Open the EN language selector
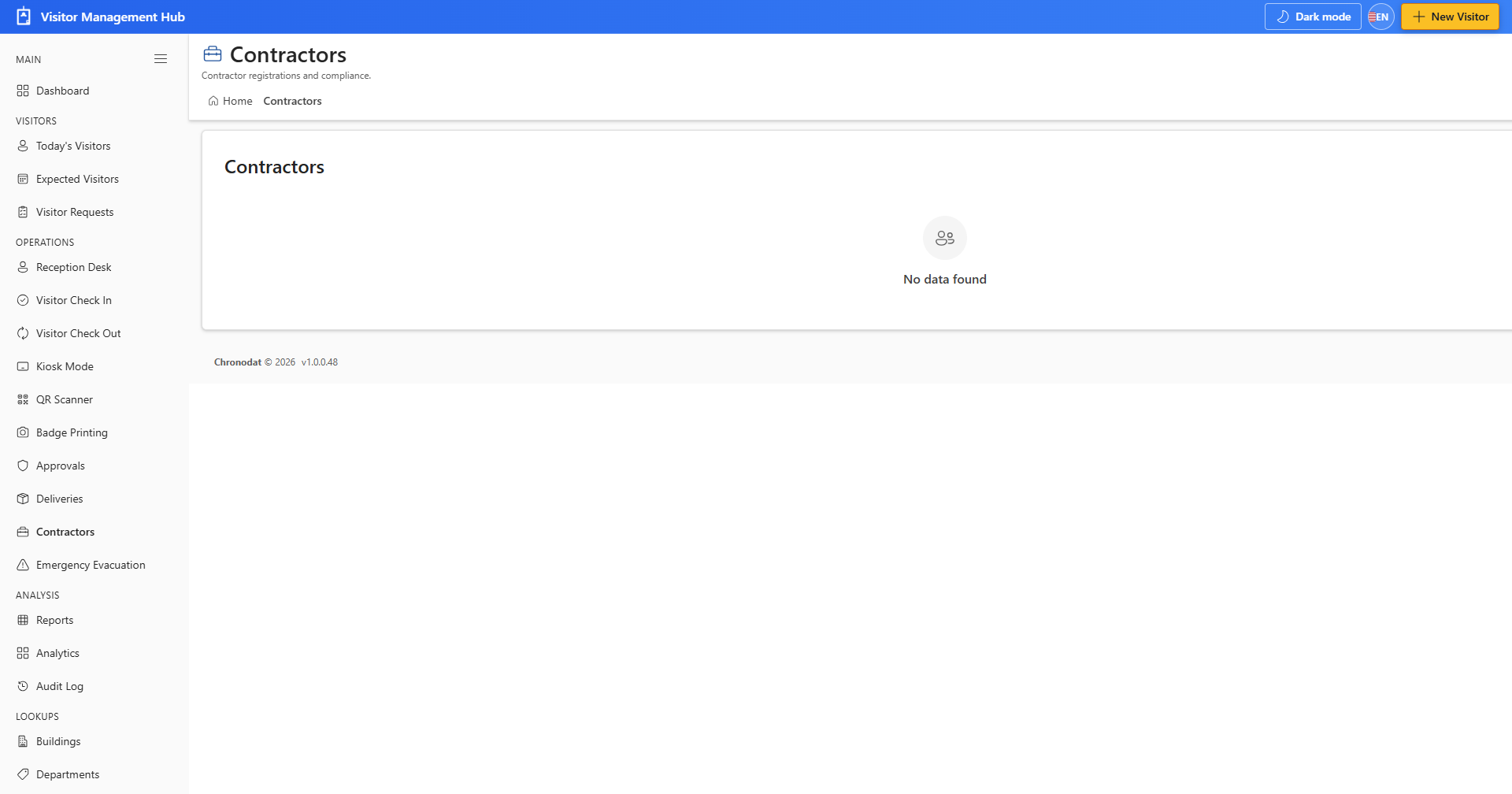 [x=1381, y=17]
